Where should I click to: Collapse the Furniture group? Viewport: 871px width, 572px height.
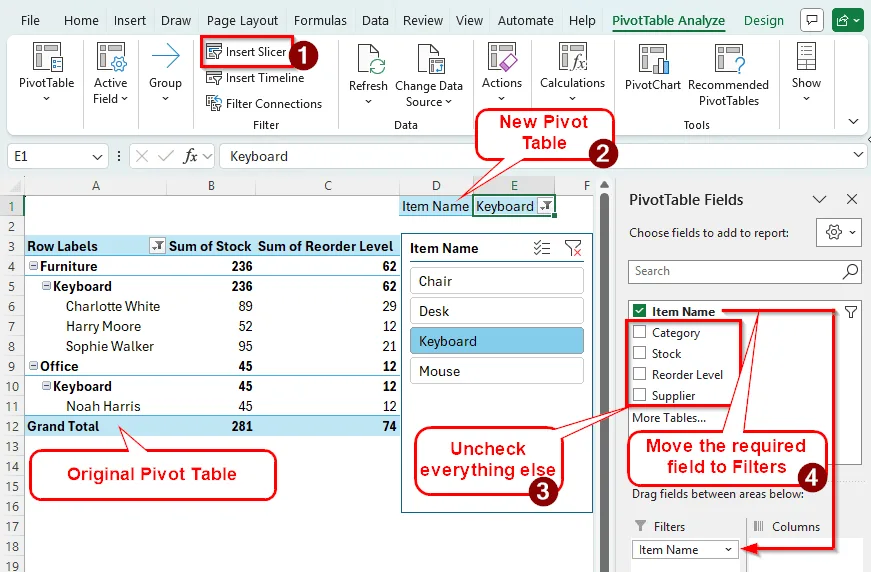(34, 266)
